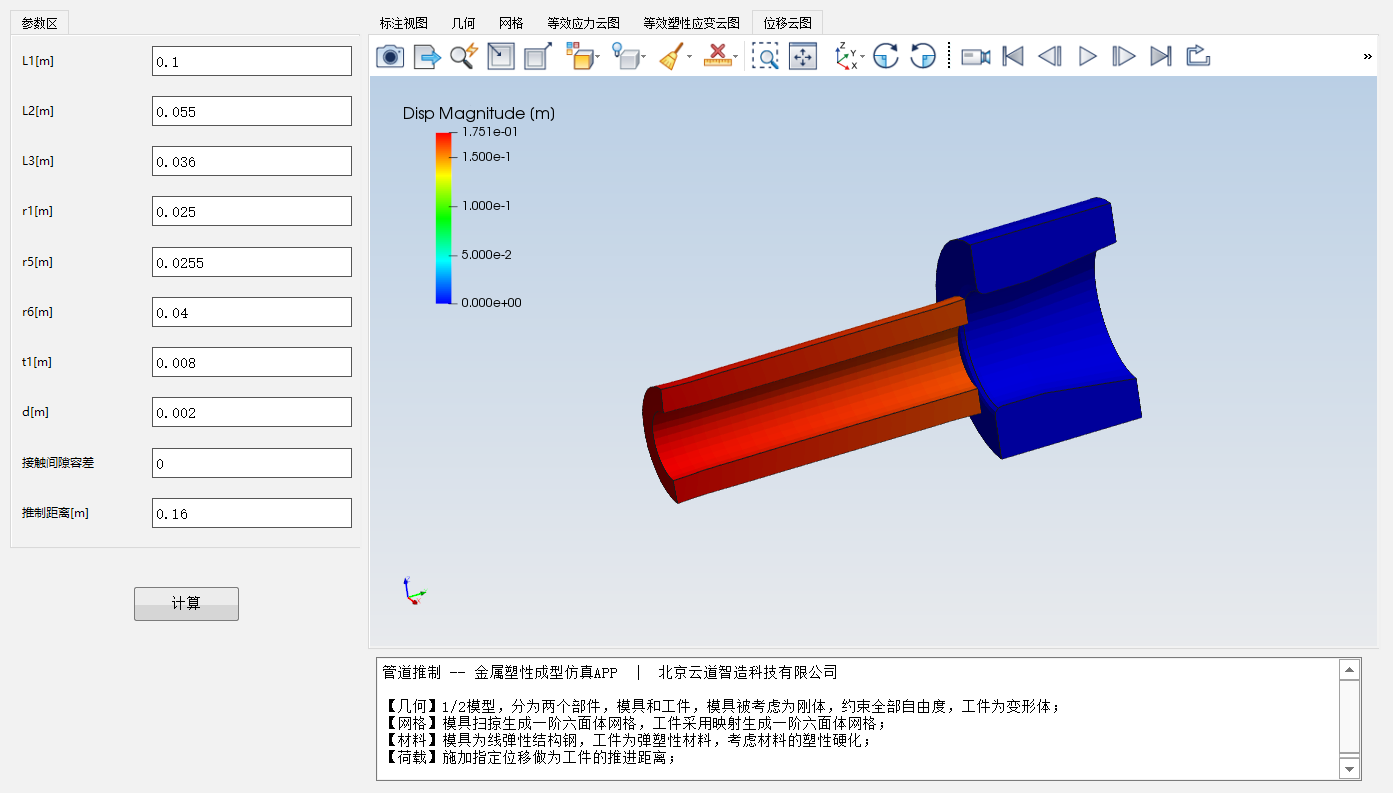This screenshot has width=1393, height=793.
Task: Click the description panel scrollbar thumb
Action: 1349,715
